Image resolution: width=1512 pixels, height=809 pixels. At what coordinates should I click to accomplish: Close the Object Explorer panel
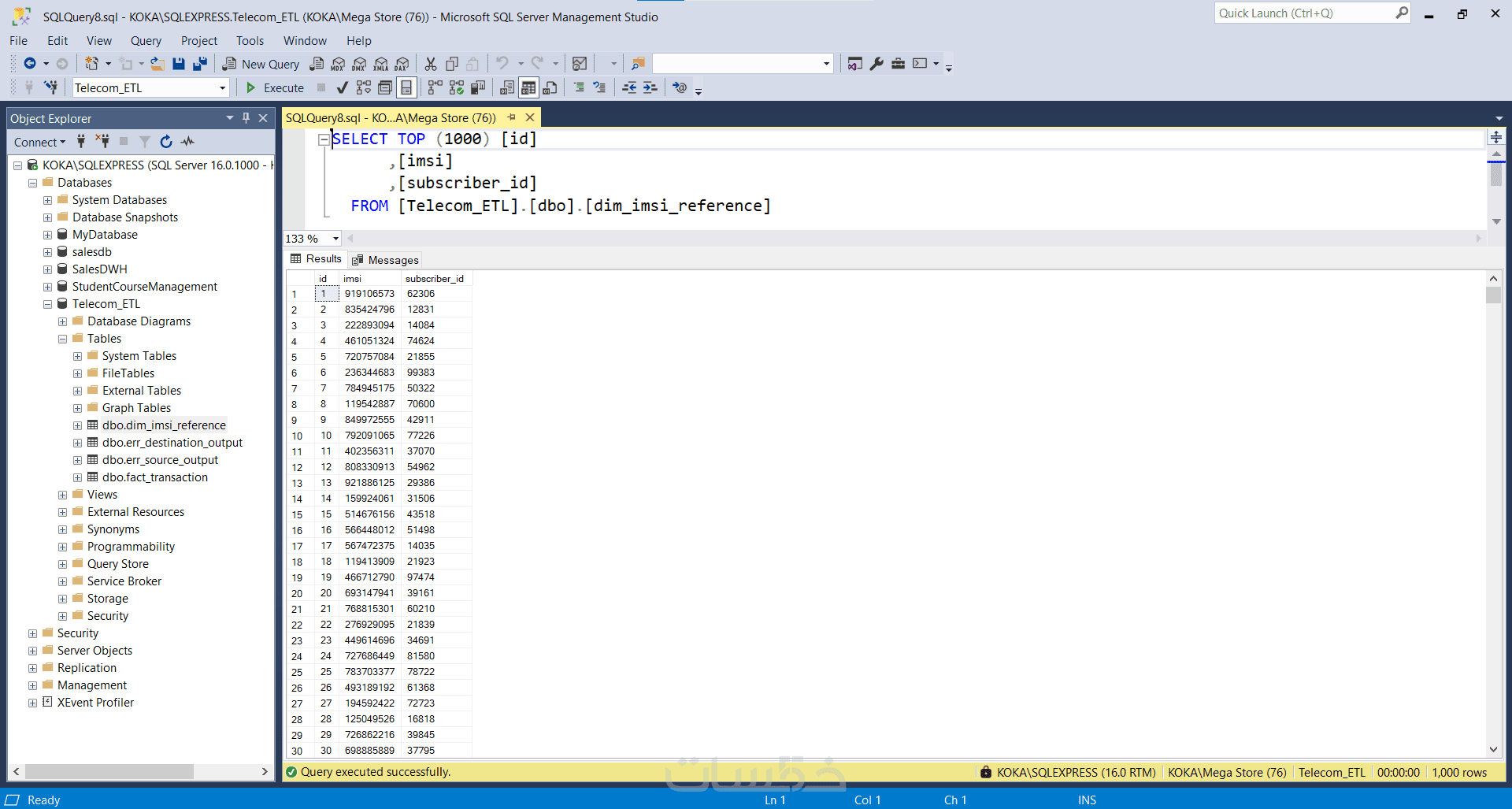coord(264,118)
